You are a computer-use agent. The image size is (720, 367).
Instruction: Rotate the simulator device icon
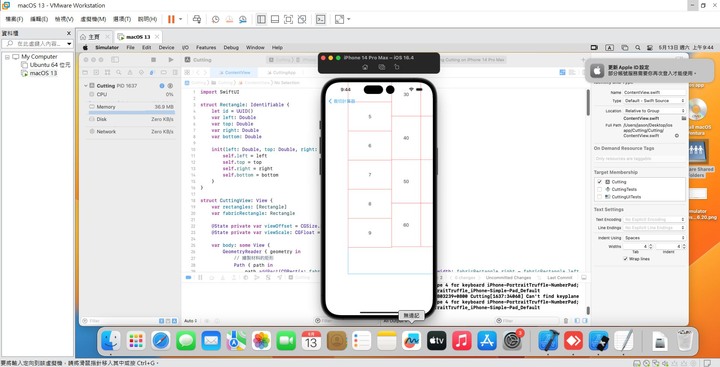click(x=397, y=67)
